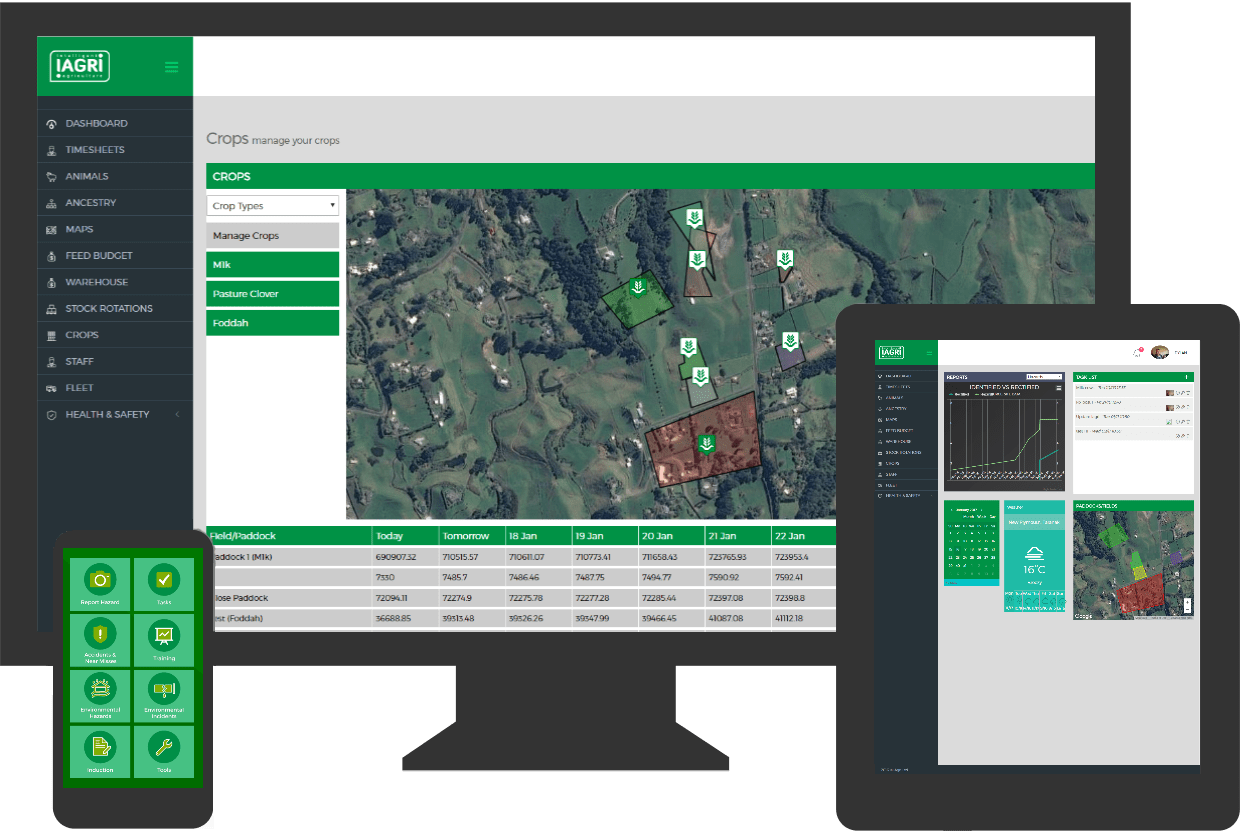Click the 'Tomorrow' column header
This screenshot has height=837, width=1240.
[x=474, y=537]
